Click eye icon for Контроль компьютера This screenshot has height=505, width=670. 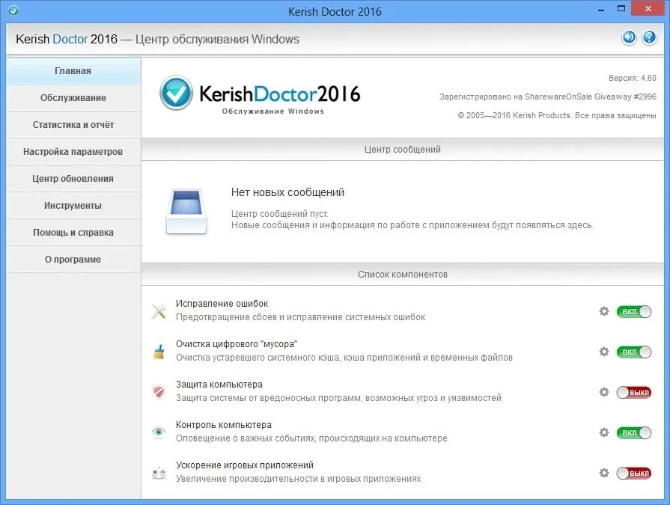(x=159, y=432)
